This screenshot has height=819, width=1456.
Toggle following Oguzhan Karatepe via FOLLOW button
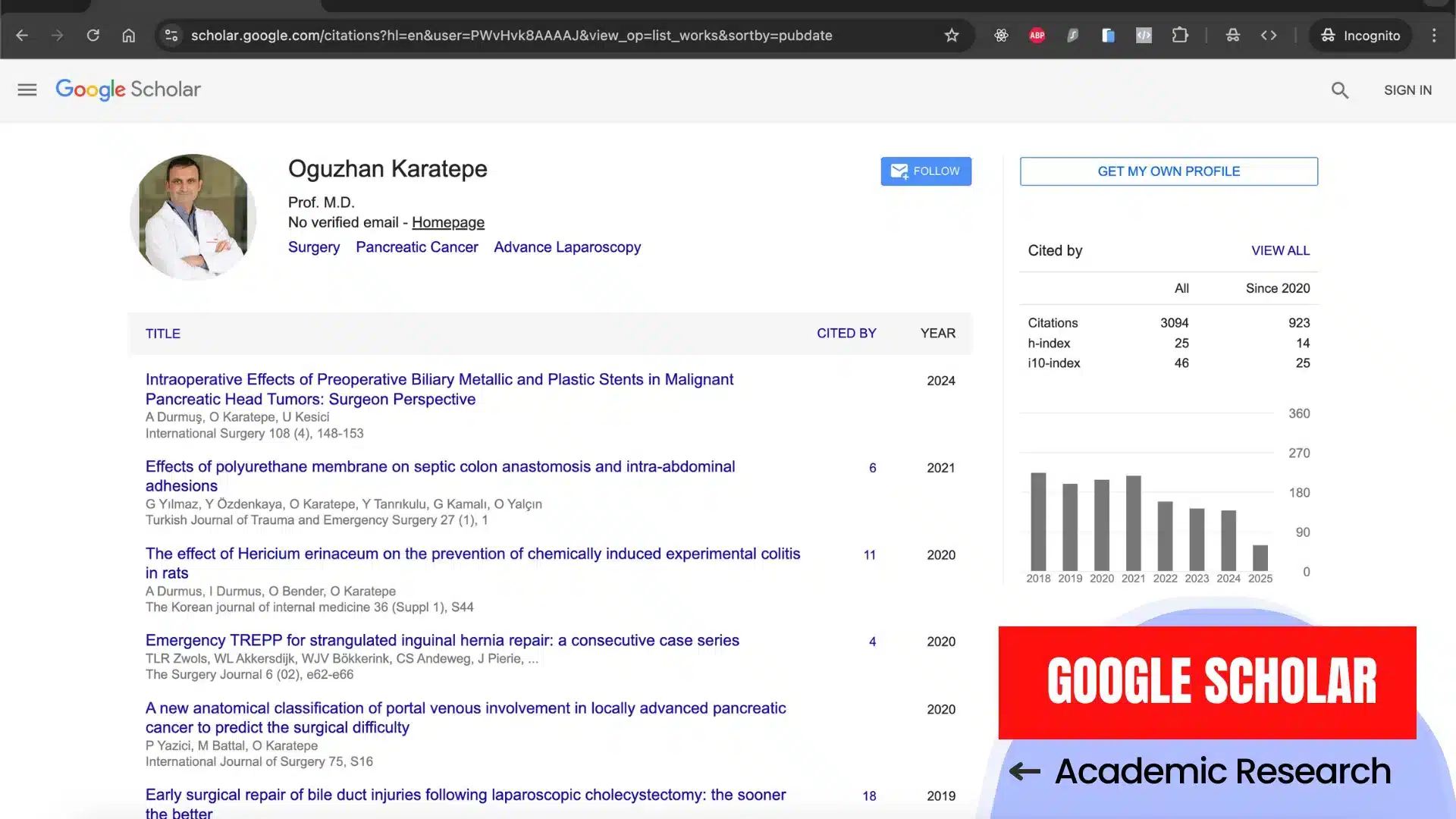pyautogui.click(x=925, y=171)
